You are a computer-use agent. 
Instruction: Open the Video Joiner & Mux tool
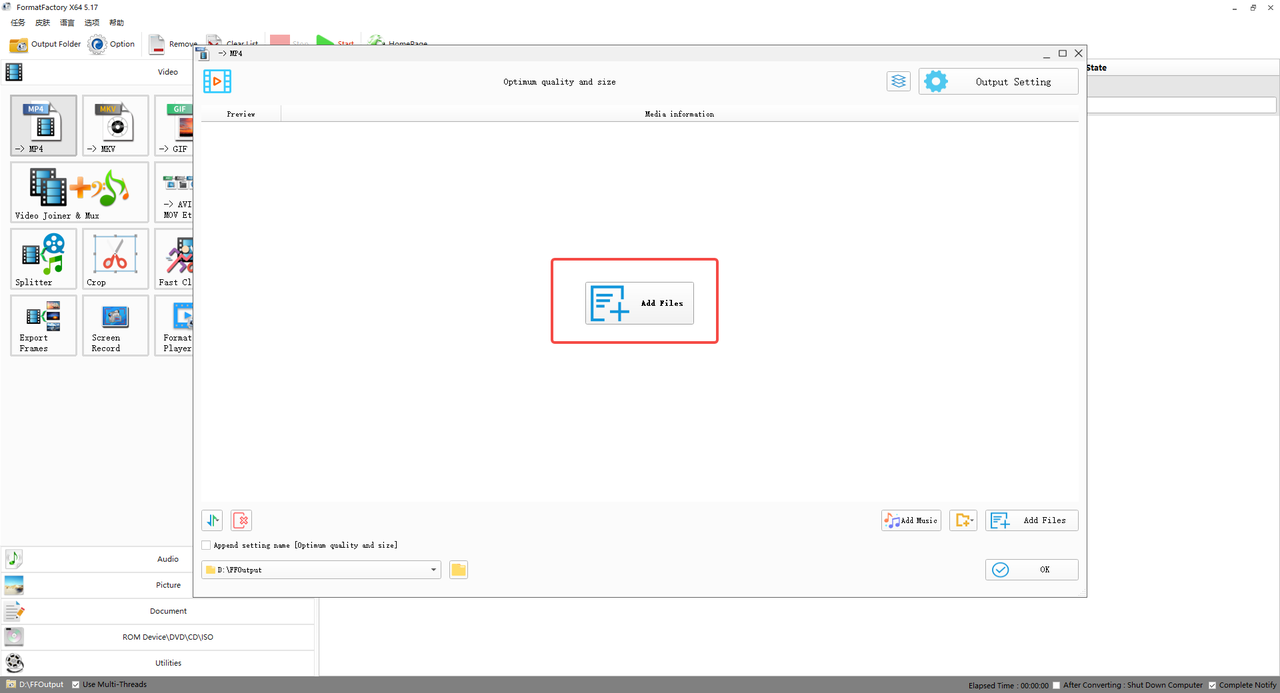click(x=80, y=192)
